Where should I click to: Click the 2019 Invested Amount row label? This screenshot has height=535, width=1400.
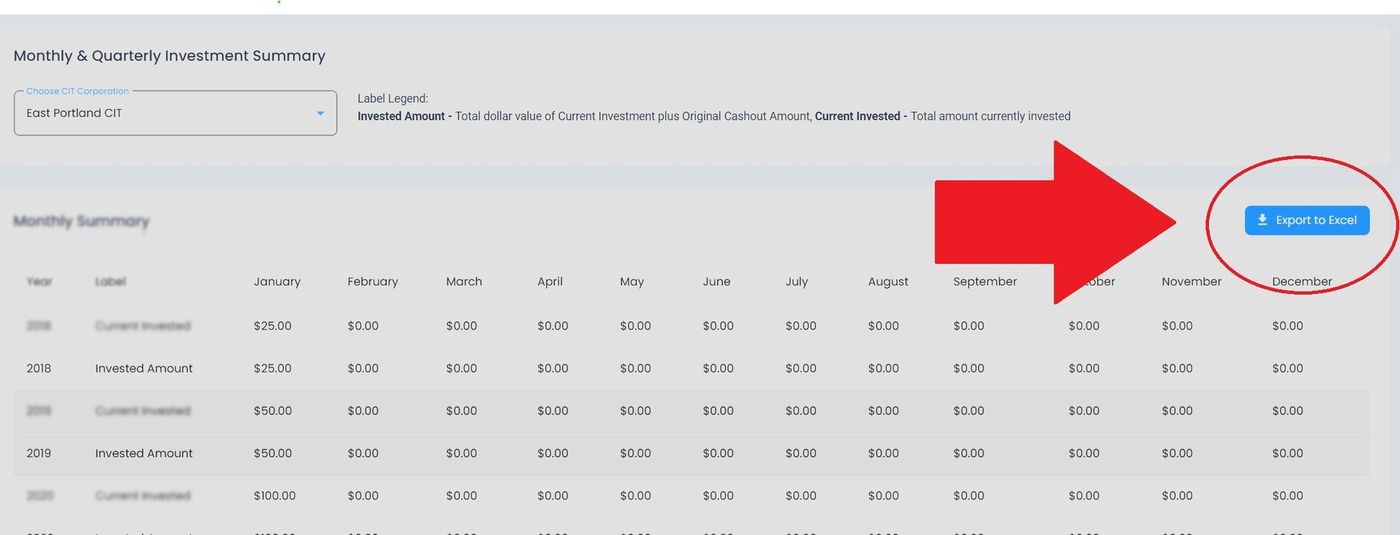(144, 454)
